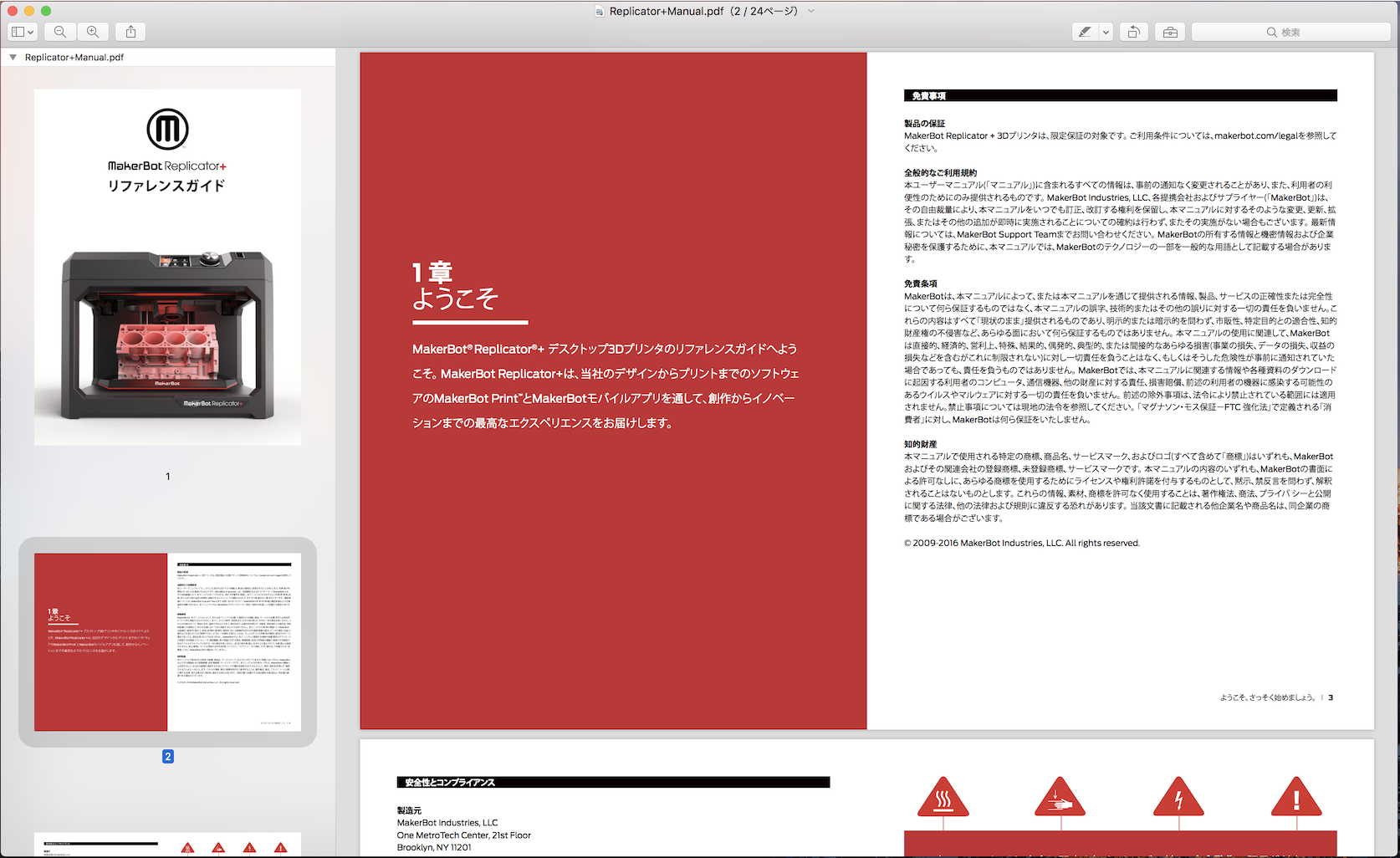Select partially visible page 3 thumbnail
The width and height of the screenshot is (1400, 858).
tap(167, 845)
